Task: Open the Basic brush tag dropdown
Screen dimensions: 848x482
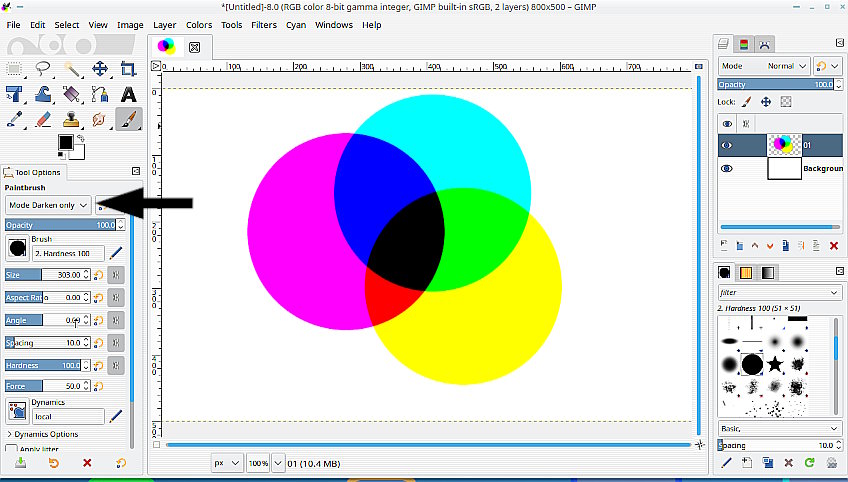Action: pyautogui.click(x=779, y=428)
